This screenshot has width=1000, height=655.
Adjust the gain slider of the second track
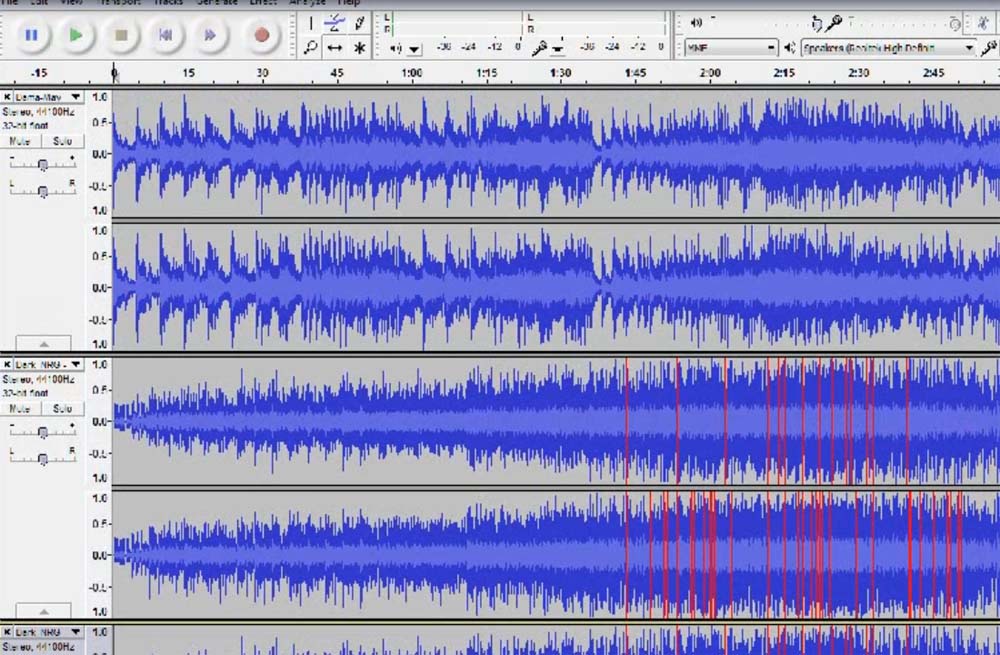click(x=43, y=432)
